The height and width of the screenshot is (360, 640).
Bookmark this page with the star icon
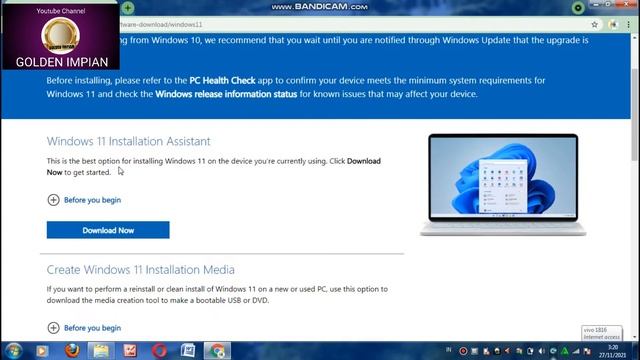tap(595, 24)
